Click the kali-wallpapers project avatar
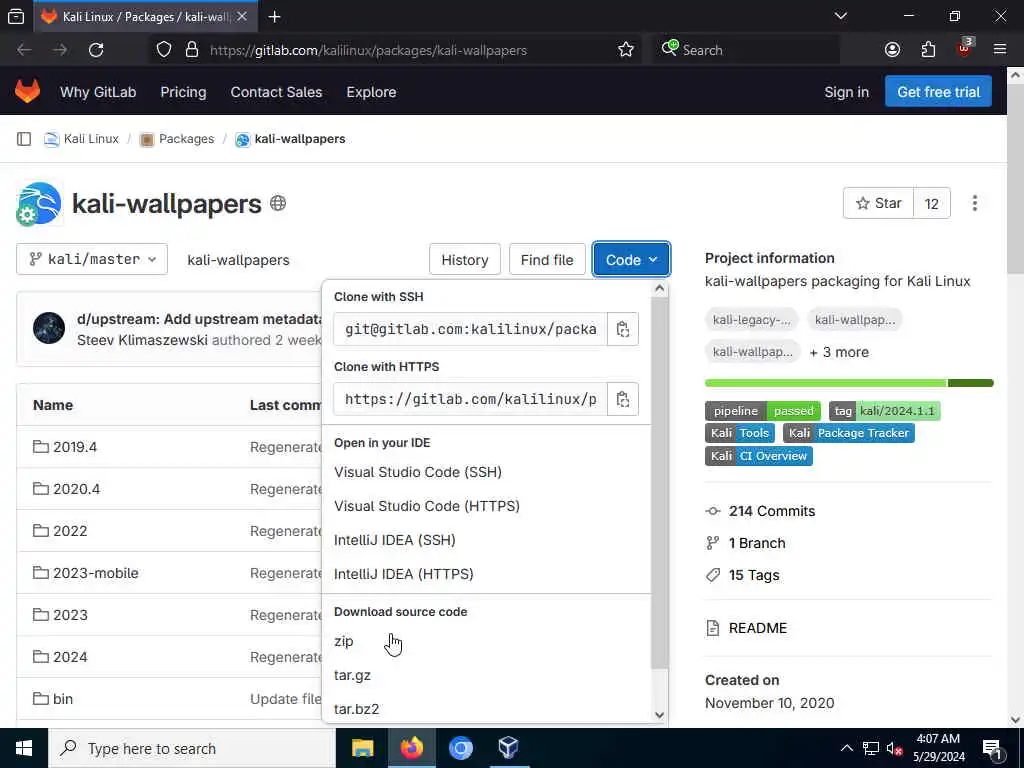1024x768 pixels. coord(39,204)
